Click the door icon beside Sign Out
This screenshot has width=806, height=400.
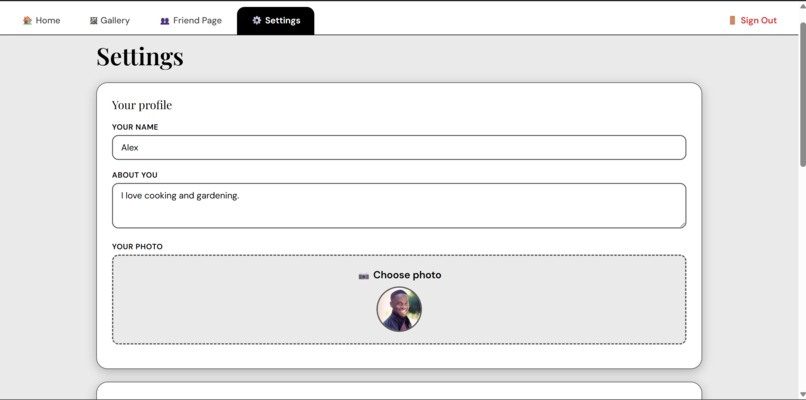click(732, 21)
